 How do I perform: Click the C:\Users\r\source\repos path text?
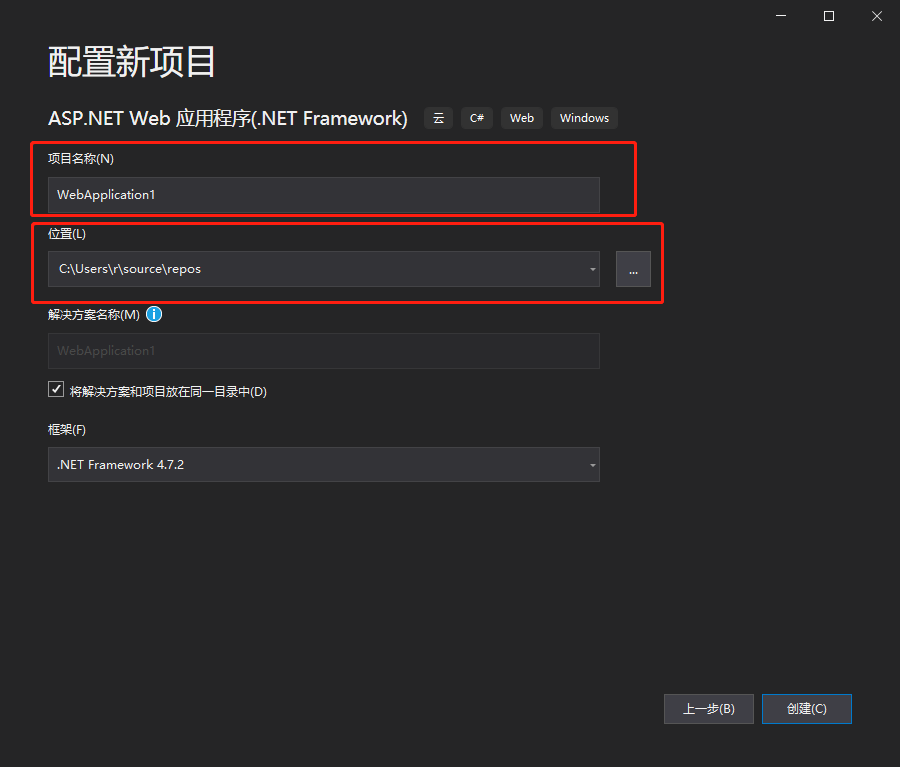tap(130, 269)
